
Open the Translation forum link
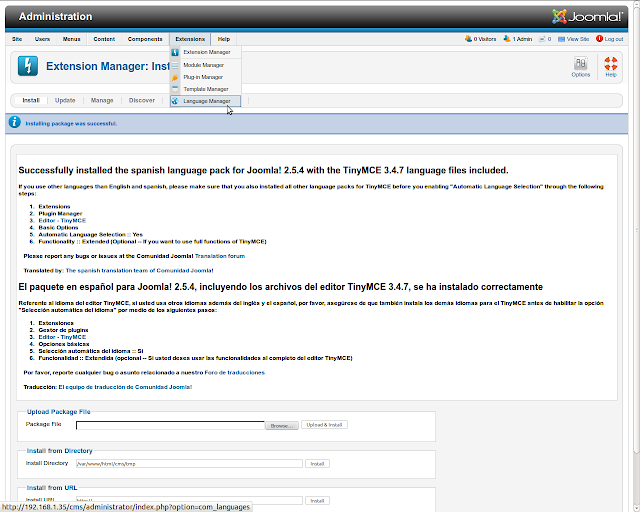click(x=220, y=256)
